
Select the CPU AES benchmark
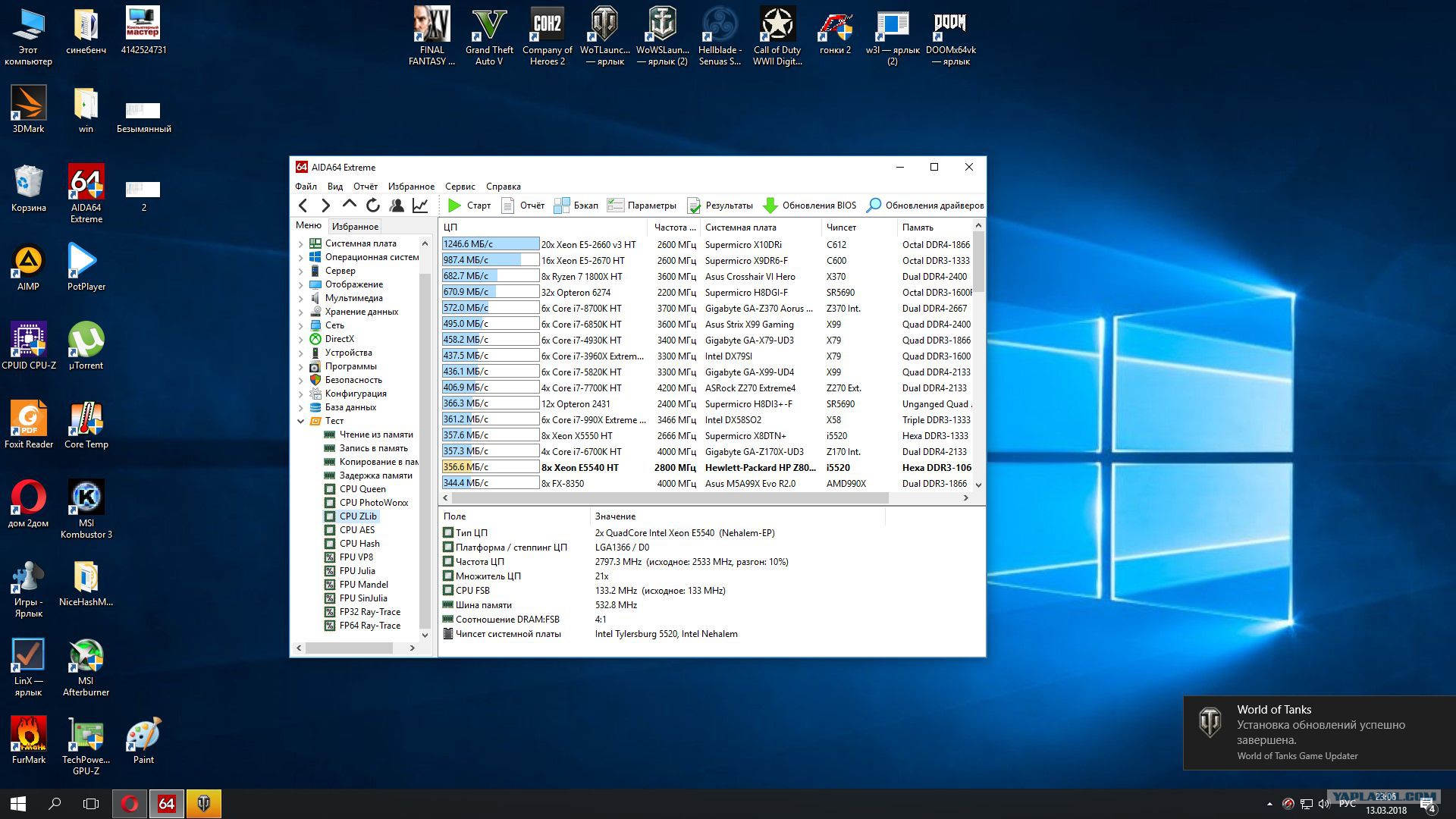356,530
